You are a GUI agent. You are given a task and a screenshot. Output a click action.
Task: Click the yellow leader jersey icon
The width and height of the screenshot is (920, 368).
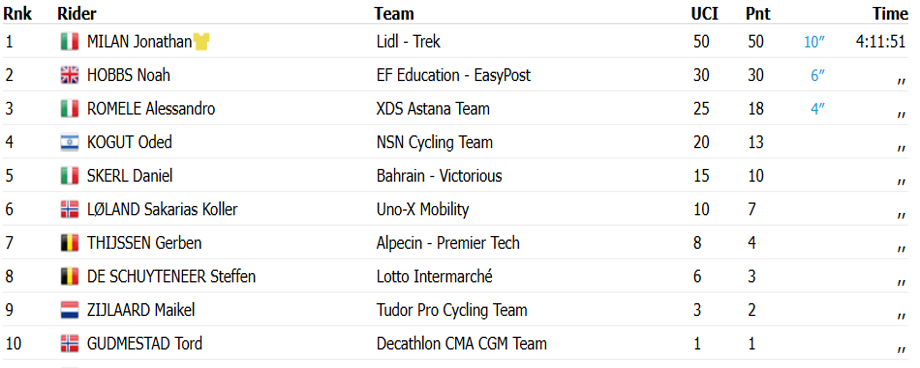pos(202,42)
